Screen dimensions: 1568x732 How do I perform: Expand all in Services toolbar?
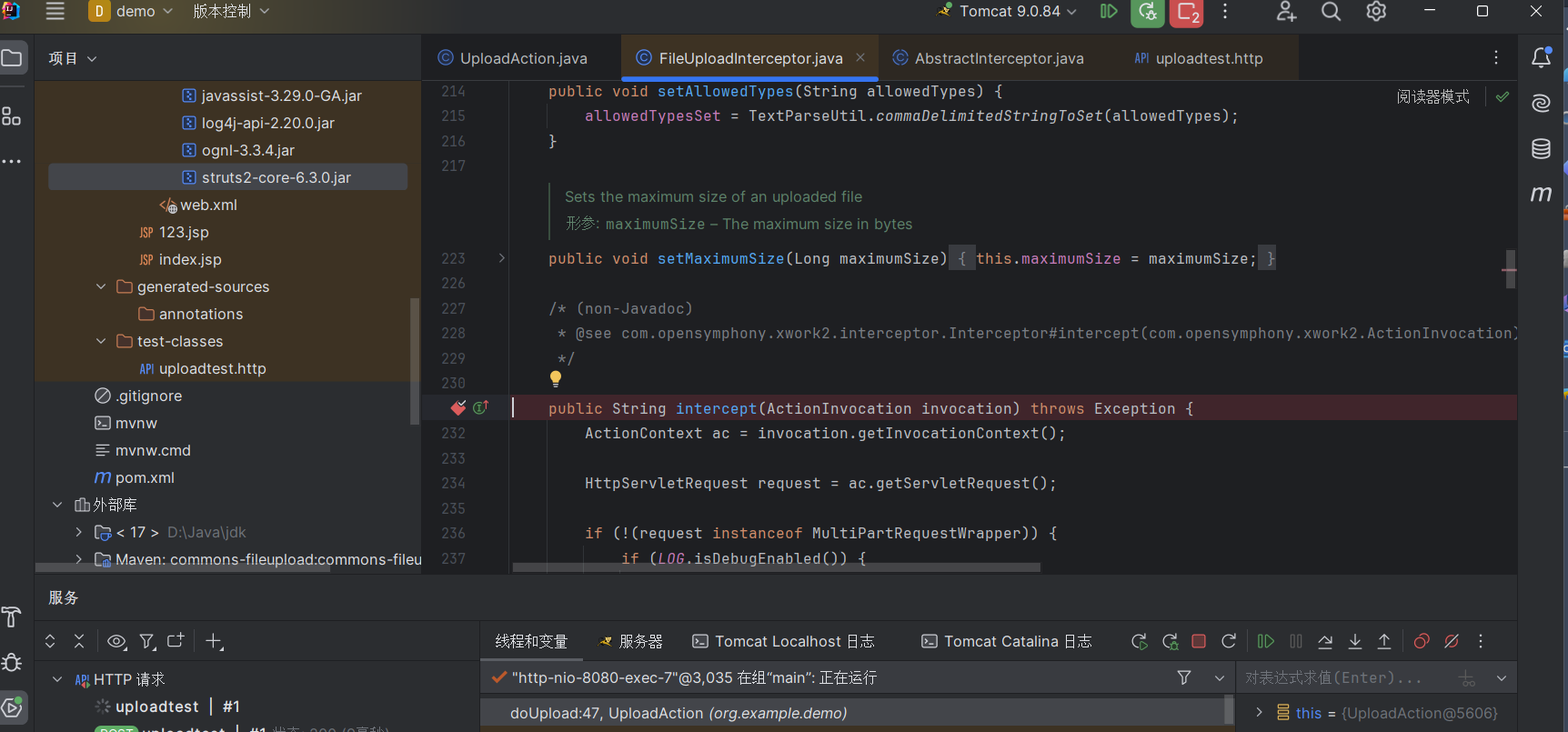[x=50, y=641]
